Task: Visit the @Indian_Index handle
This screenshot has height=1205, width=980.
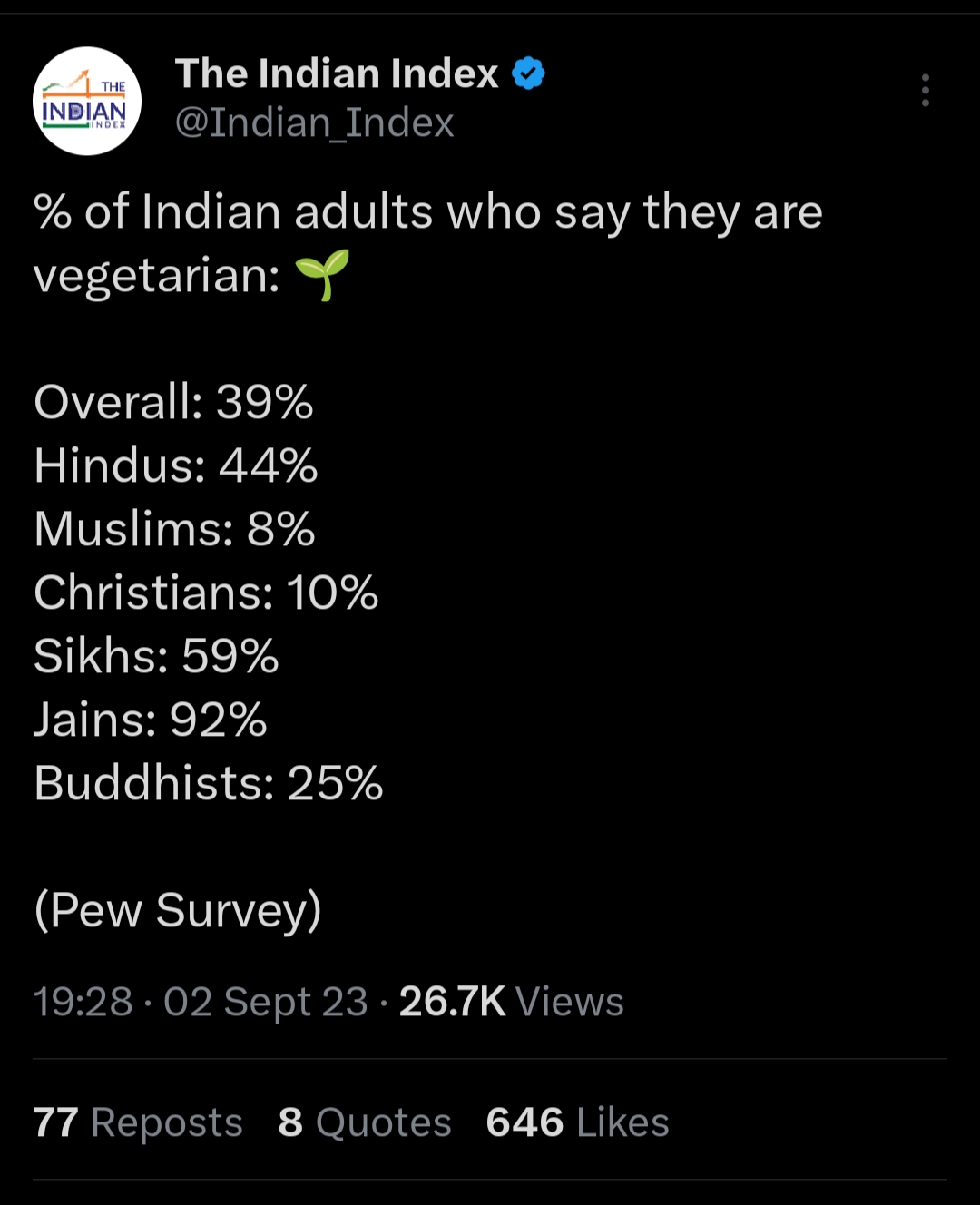Action: (314, 122)
